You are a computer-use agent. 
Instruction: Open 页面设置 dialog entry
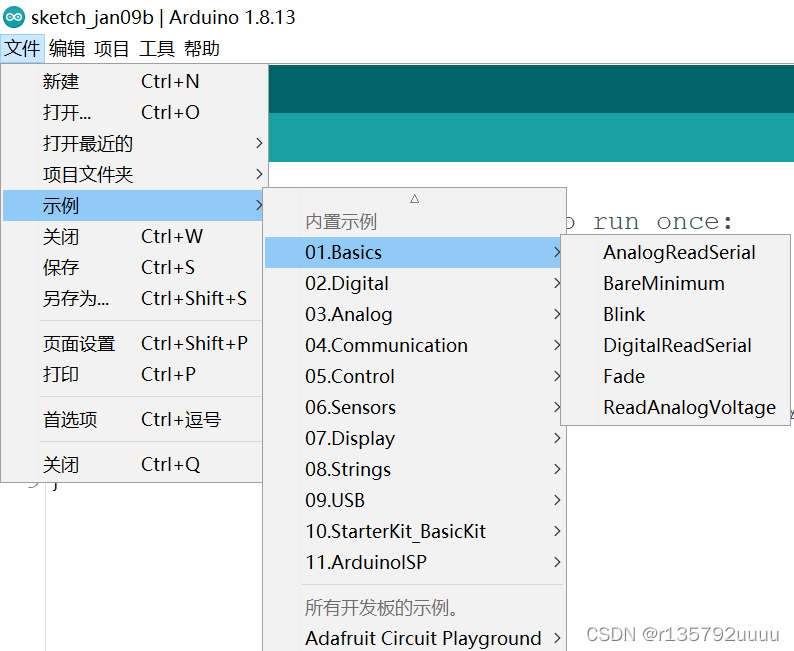(x=135, y=344)
